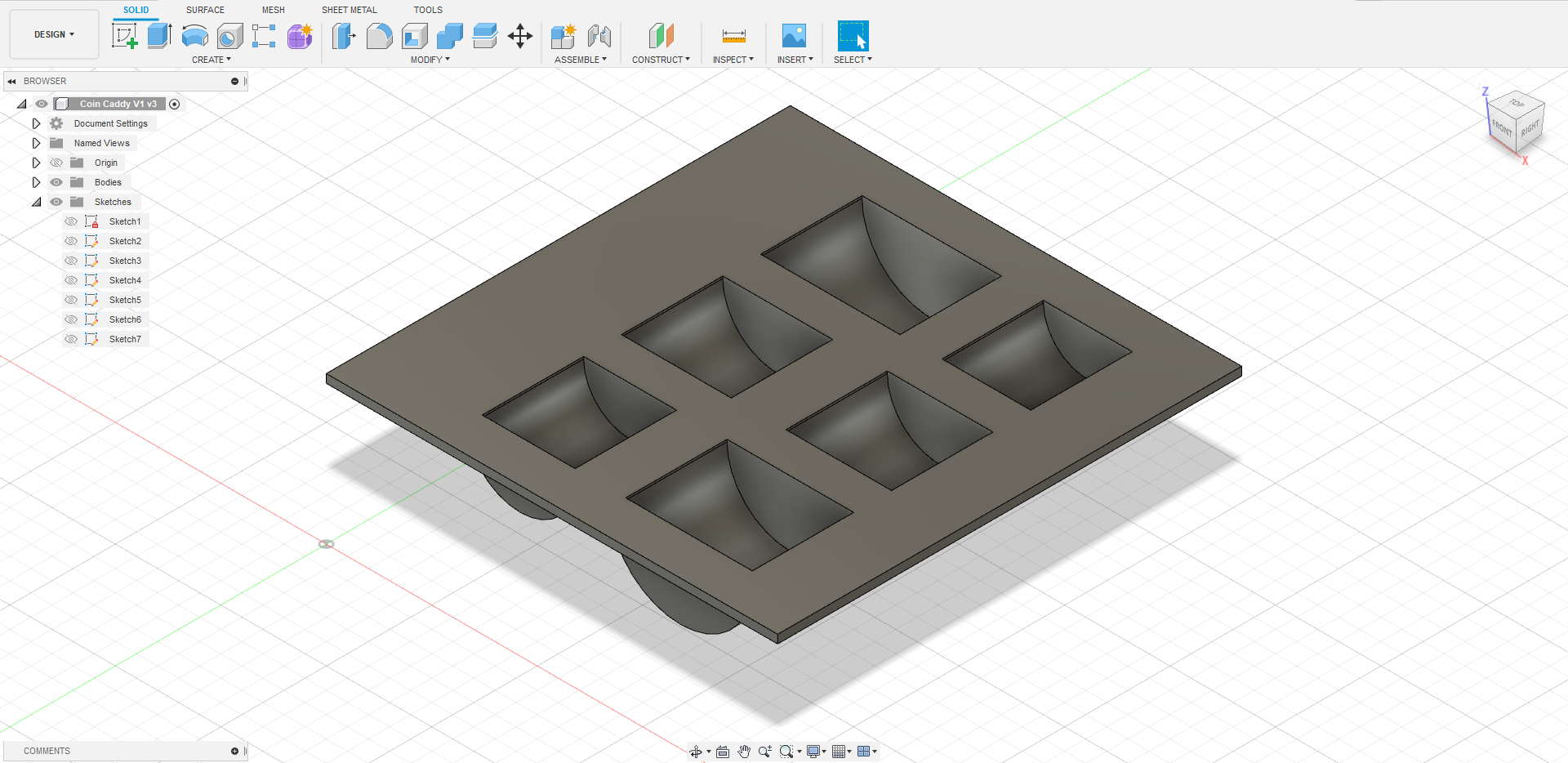Screen dimensions: 1568x763
Task: Select the Pan hand icon
Action: pyautogui.click(x=744, y=752)
